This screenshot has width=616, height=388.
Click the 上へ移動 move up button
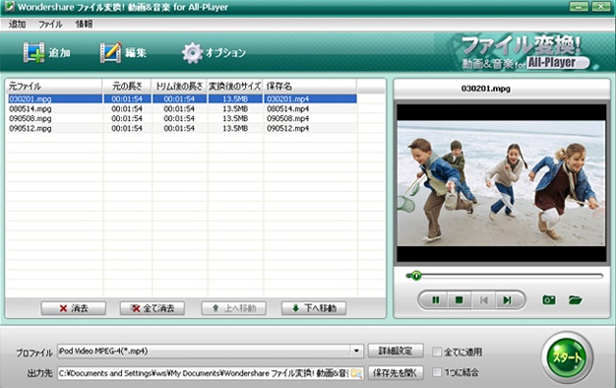[234, 308]
